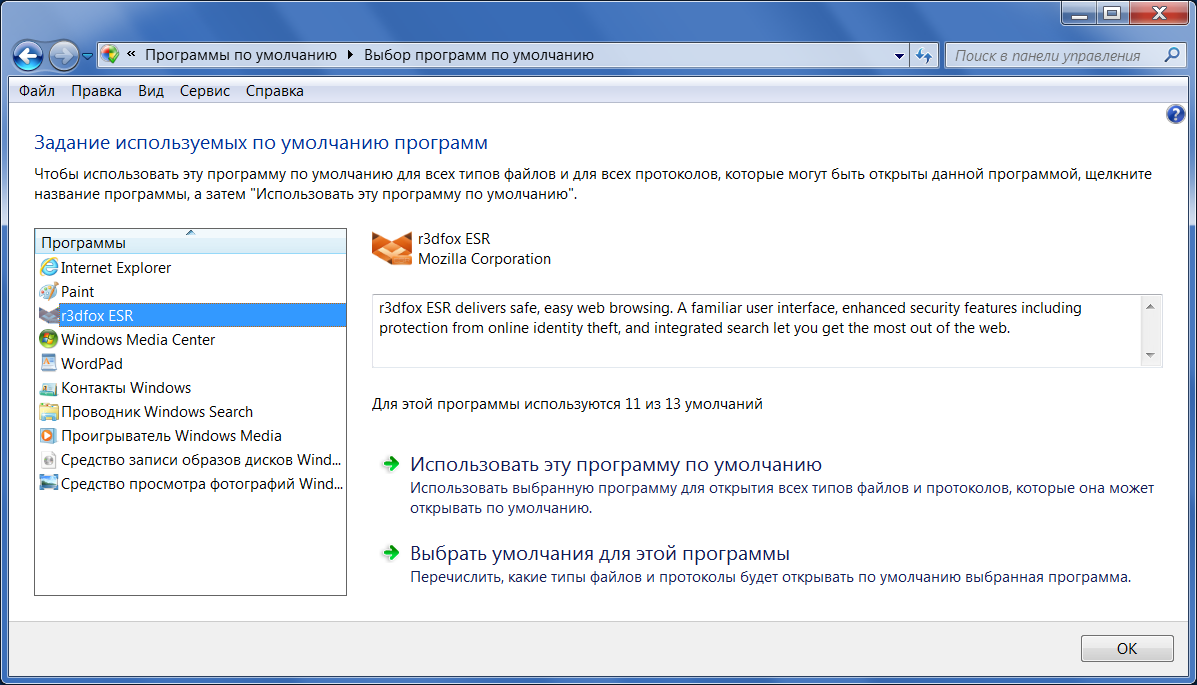The image size is (1197, 685).
Task: Close the default programs window
Action: click(x=1159, y=13)
